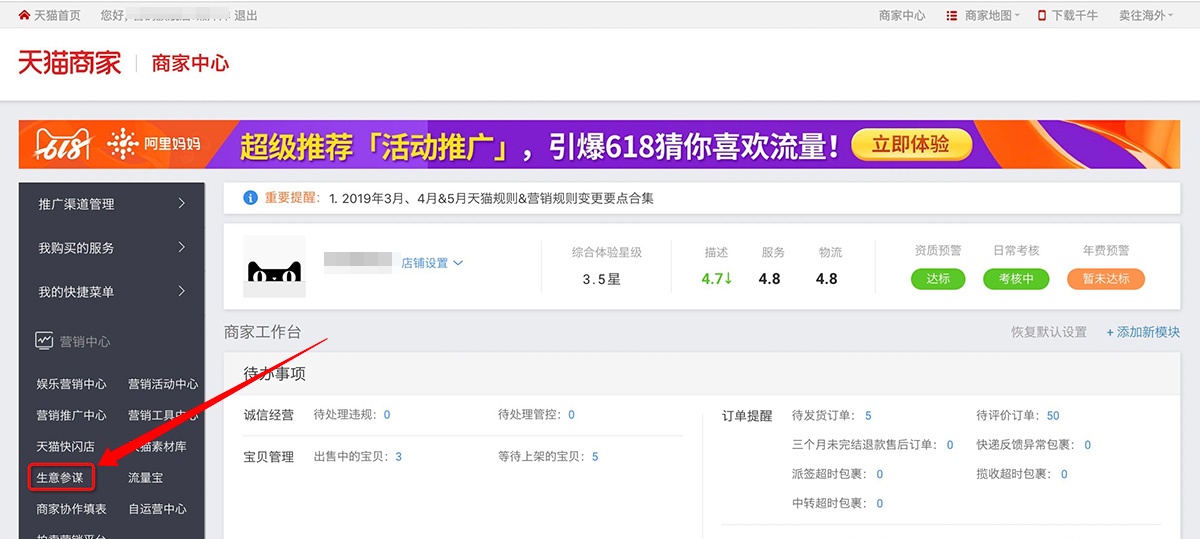
Task: Click the 考核中 green status badge
Action: coord(1016,279)
